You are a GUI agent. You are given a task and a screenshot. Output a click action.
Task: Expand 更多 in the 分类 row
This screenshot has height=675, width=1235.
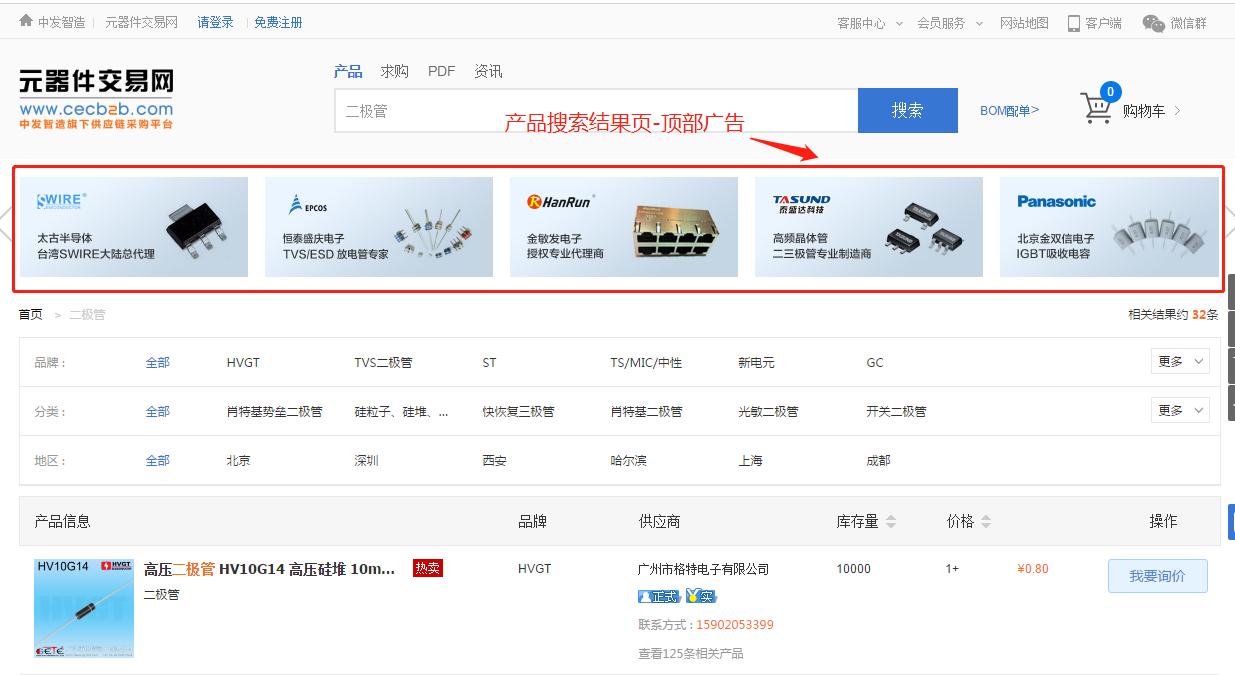coord(1180,410)
